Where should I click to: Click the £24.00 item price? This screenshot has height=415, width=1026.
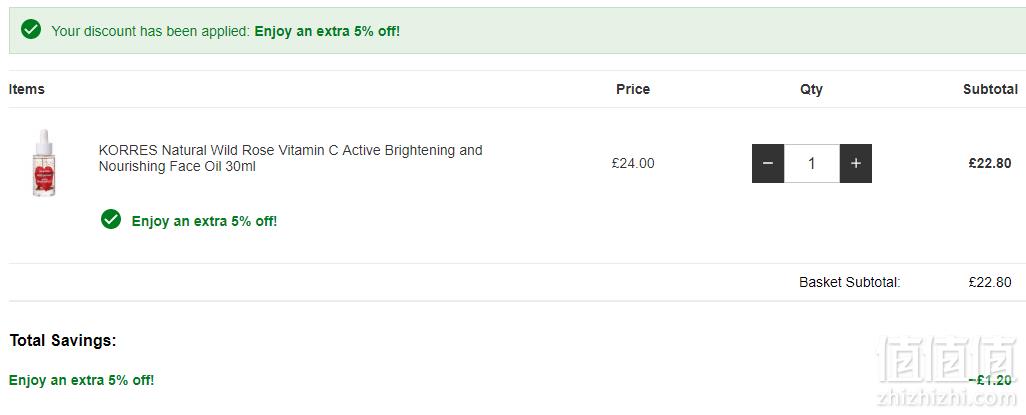click(633, 164)
